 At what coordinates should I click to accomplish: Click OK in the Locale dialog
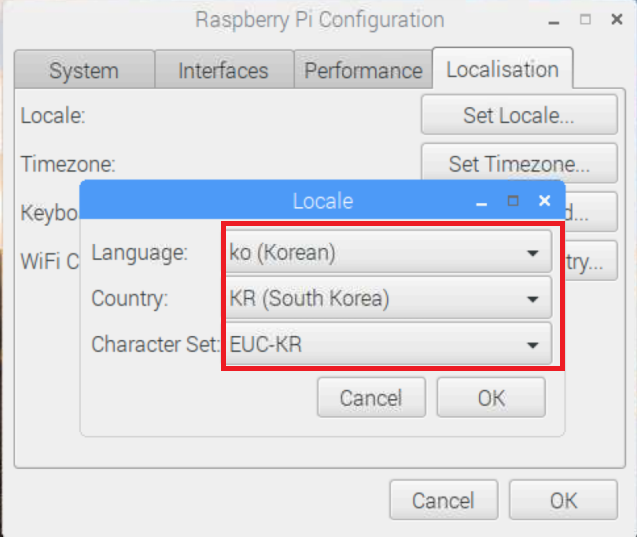click(491, 398)
